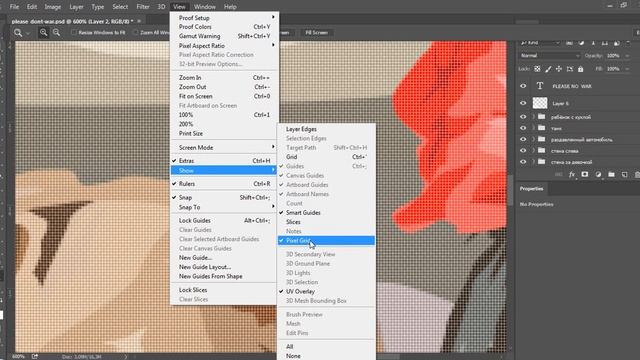Expand the ребёнок с куклой group
Image resolution: width=640 pixels, height=360 pixels.
533,117
